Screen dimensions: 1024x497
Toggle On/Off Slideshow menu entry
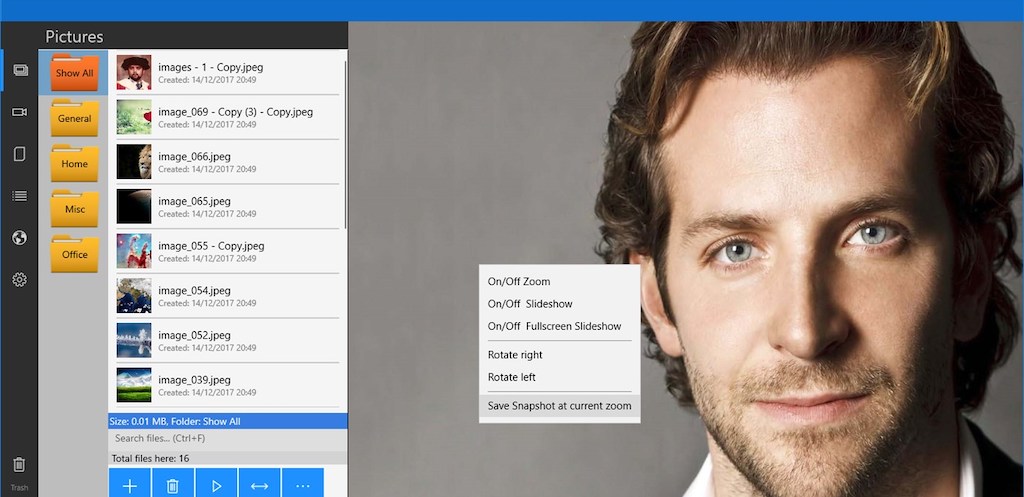530,304
